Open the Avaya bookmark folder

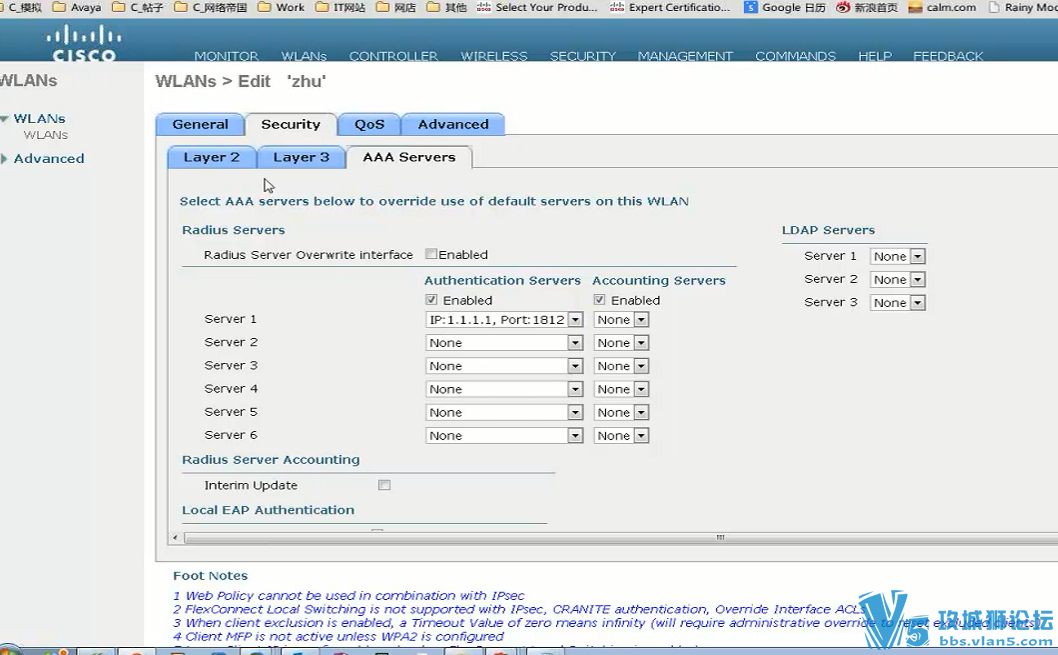(x=77, y=7)
